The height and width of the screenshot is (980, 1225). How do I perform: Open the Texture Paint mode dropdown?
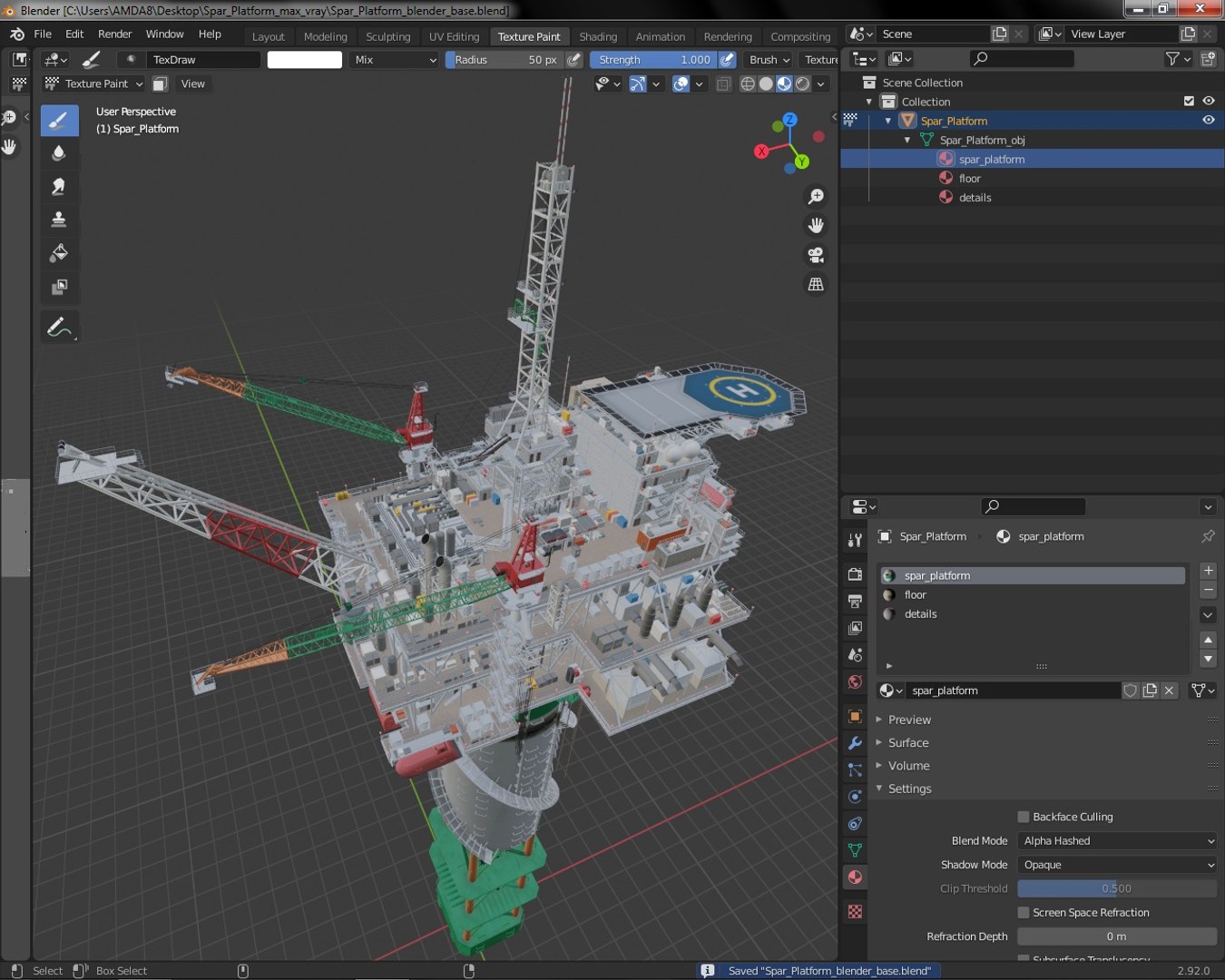[94, 83]
